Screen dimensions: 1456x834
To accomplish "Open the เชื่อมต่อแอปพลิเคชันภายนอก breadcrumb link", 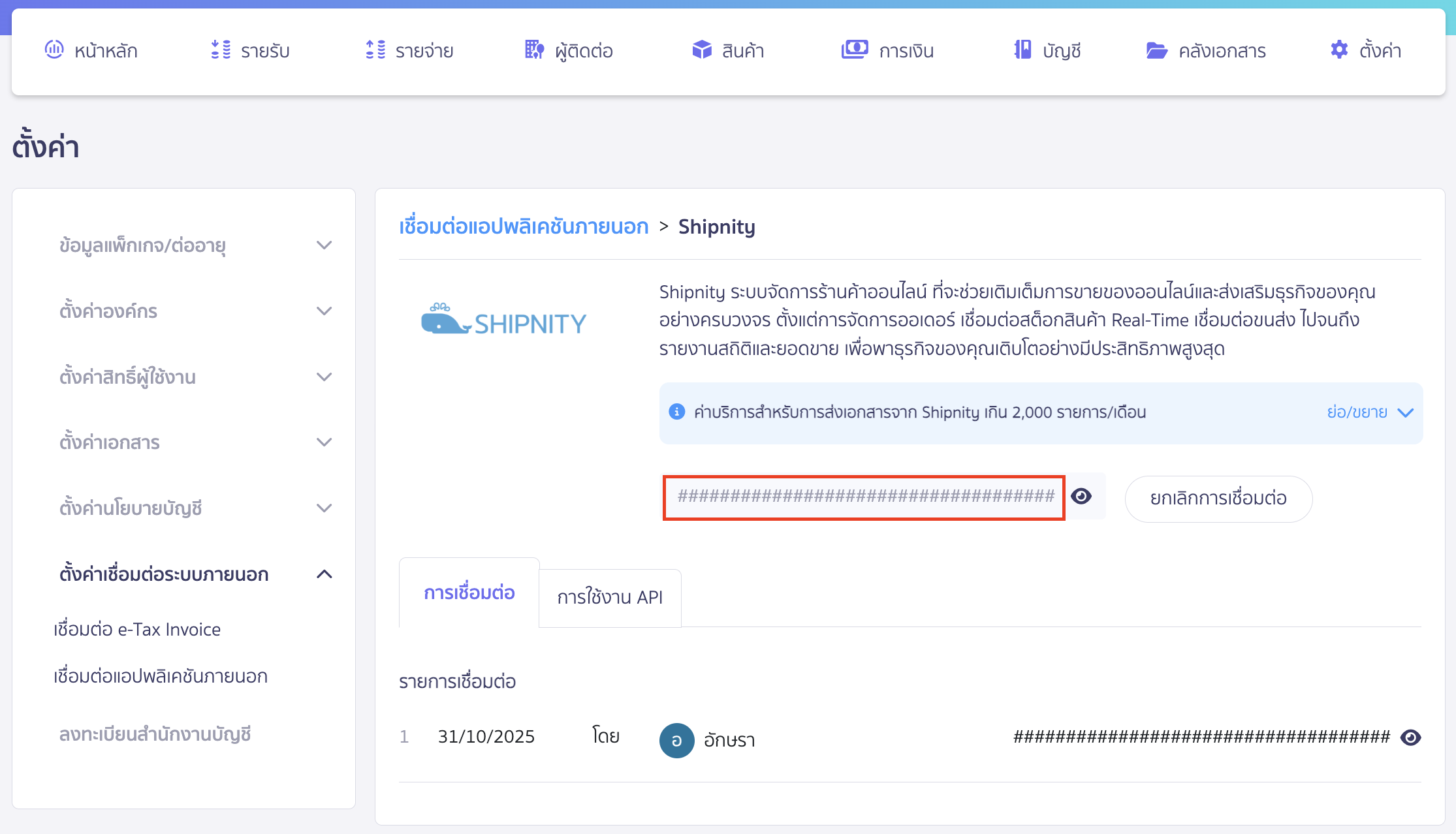I will tap(524, 226).
